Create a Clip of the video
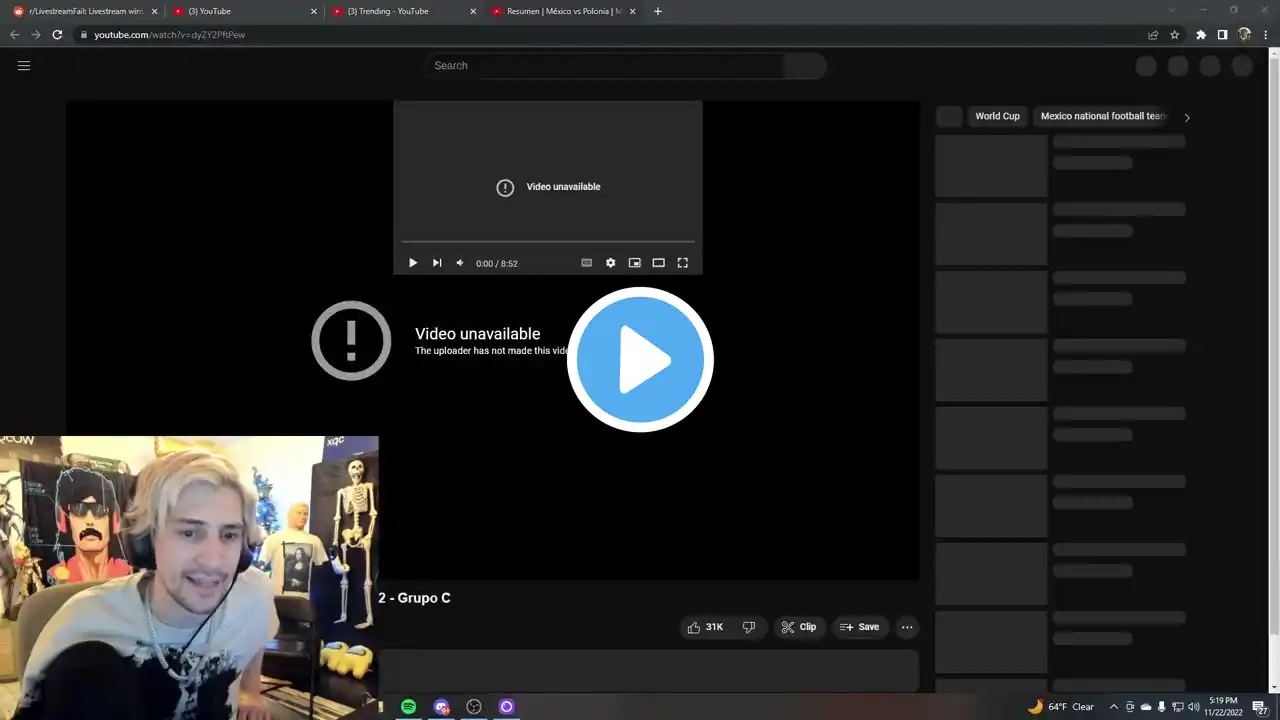This screenshot has width=1280, height=720. pyautogui.click(x=799, y=627)
